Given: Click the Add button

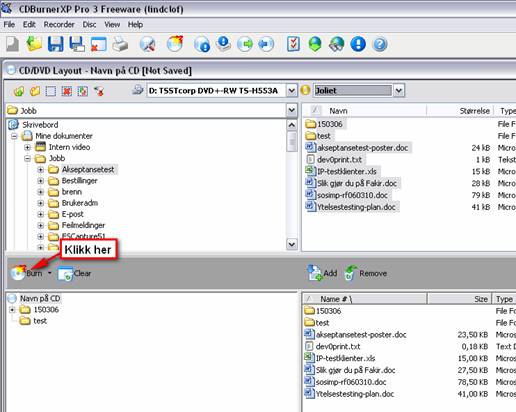Looking at the screenshot, I should pyautogui.click(x=322, y=273).
